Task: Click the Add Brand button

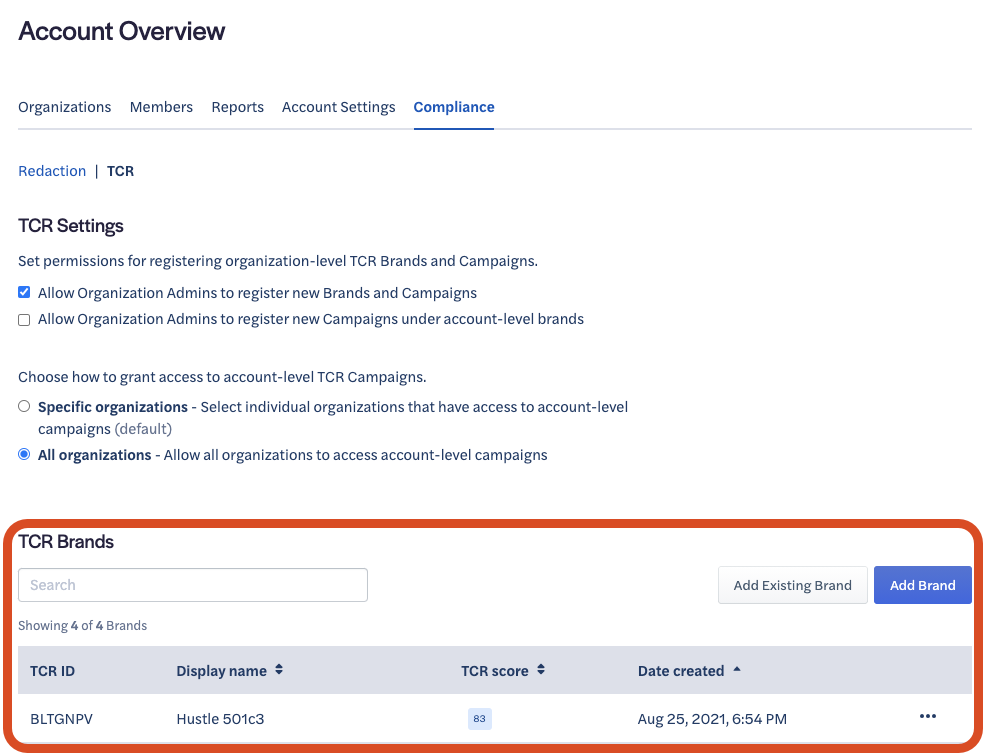Action: (x=922, y=585)
